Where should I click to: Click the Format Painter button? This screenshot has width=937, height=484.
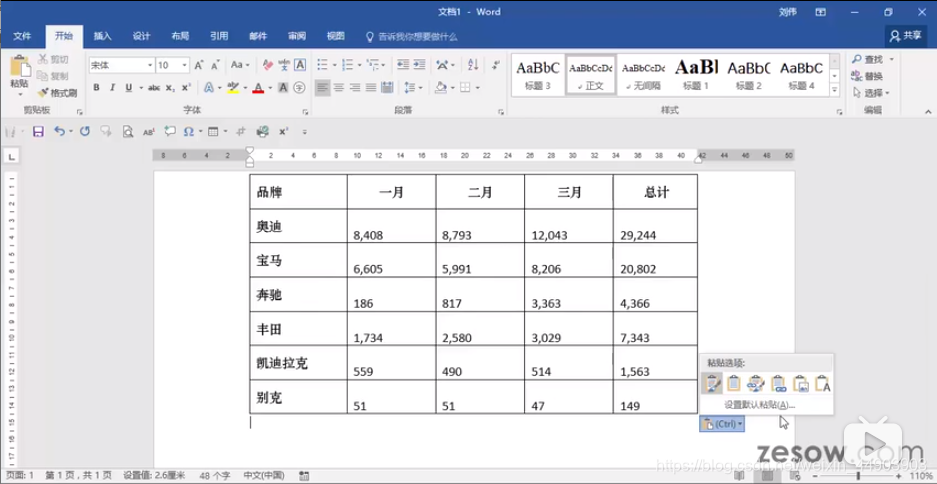57,93
